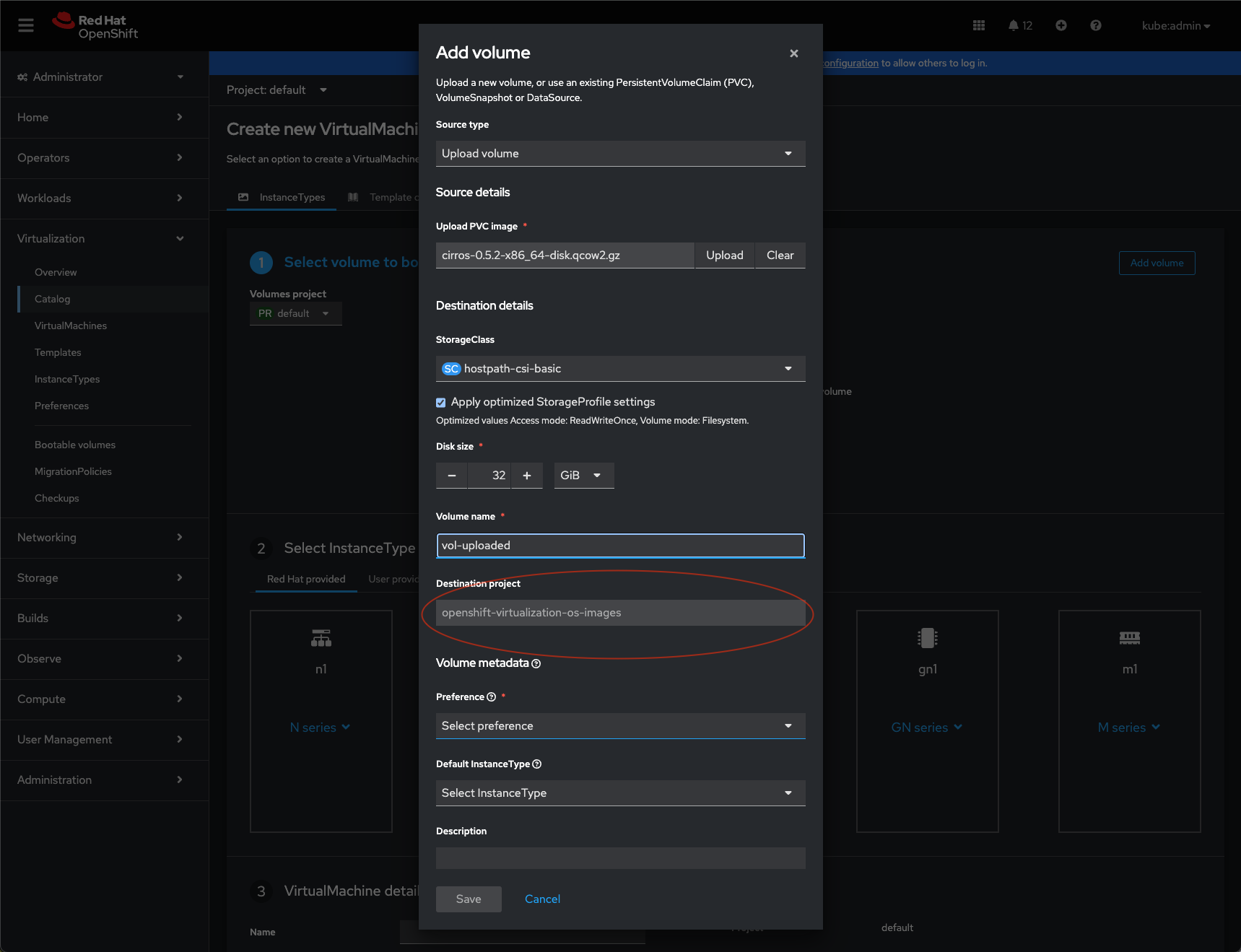This screenshot has width=1241, height=952.
Task: Expand the Home navigation section
Action: [x=105, y=118]
